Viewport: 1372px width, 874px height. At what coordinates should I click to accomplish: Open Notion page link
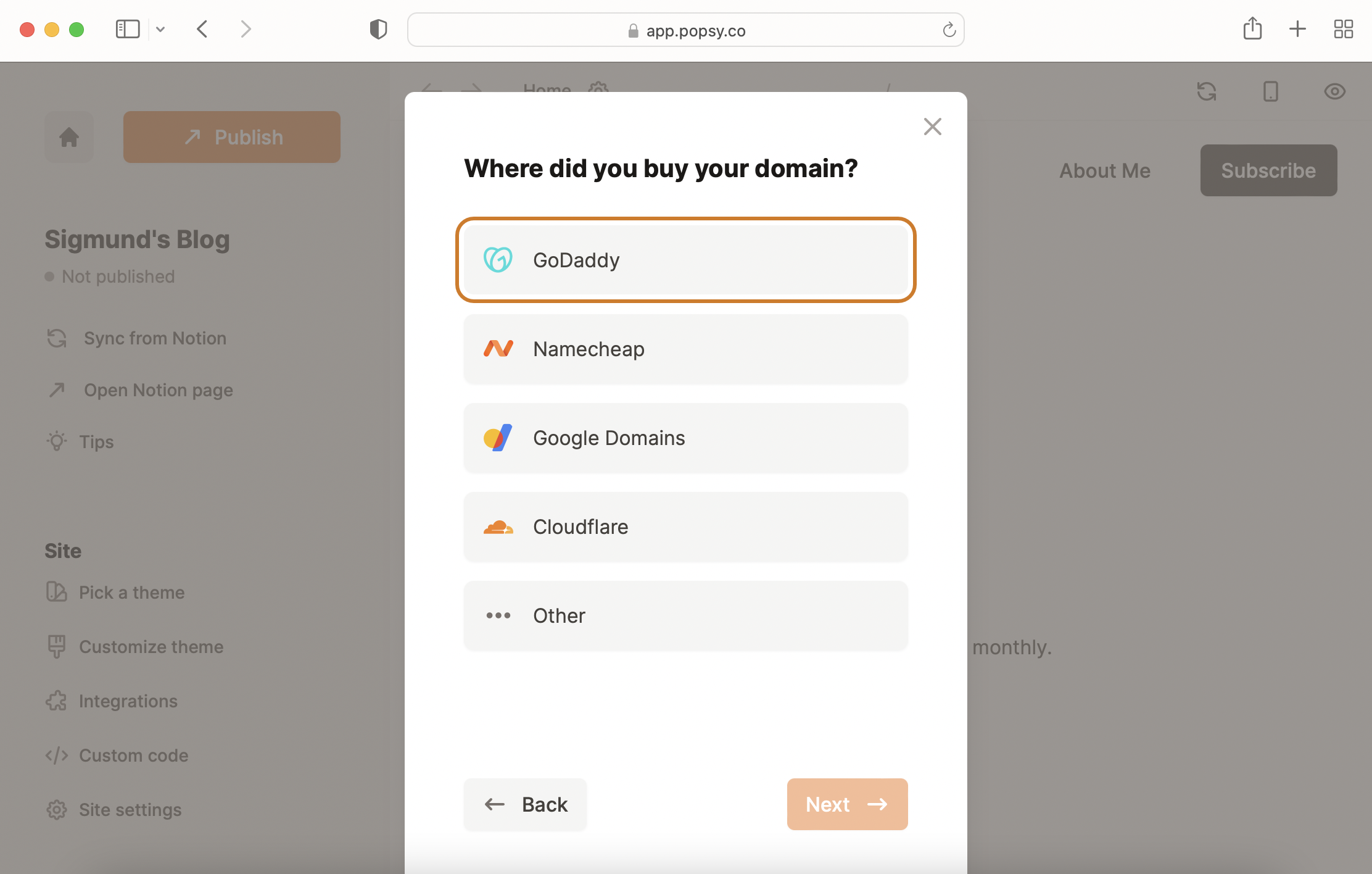tap(158, 390)
